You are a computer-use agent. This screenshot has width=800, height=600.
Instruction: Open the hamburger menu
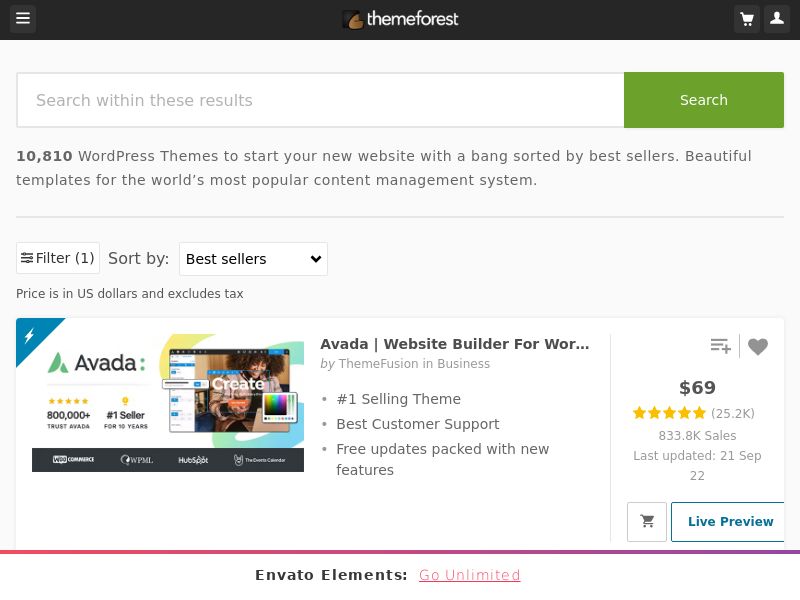23,19
